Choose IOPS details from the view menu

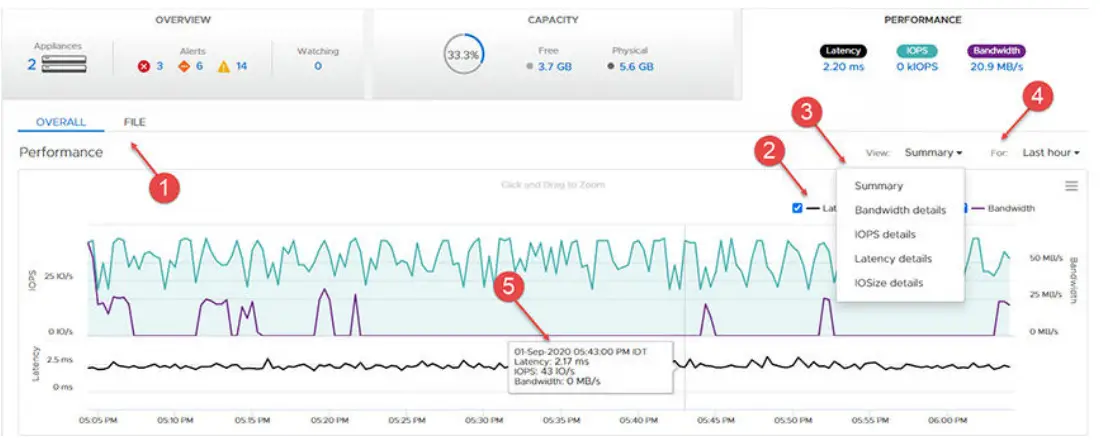[884, 234]
